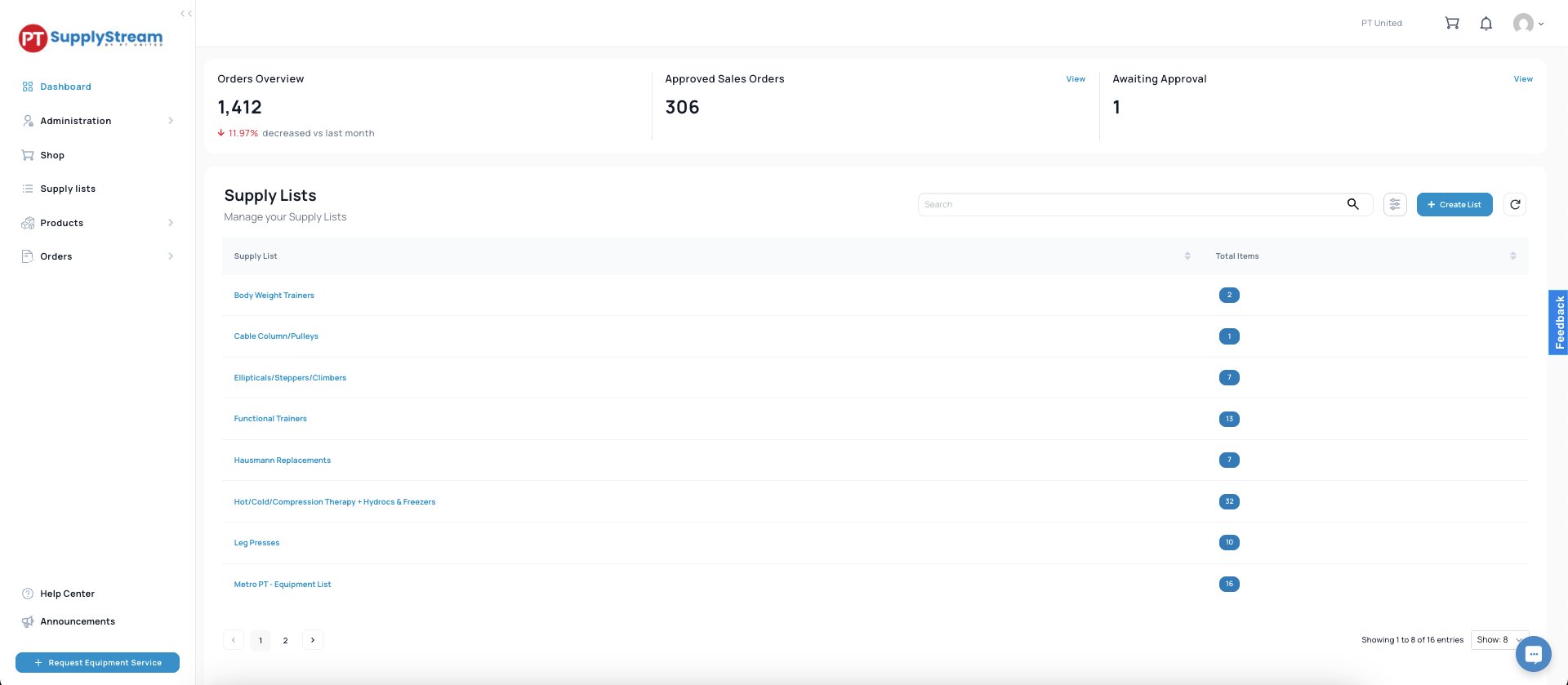This screenshot has width=1568, height=685.
Task: Open Functional Trainers list
Action: click(270, 419)
